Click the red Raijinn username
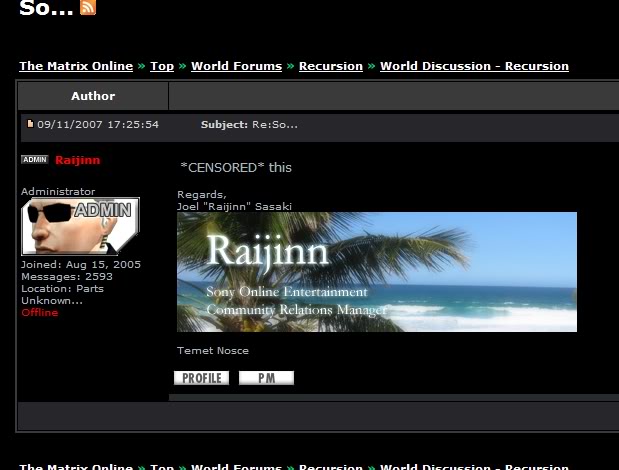Screen dimensions: 619x470 pos(77,160)
